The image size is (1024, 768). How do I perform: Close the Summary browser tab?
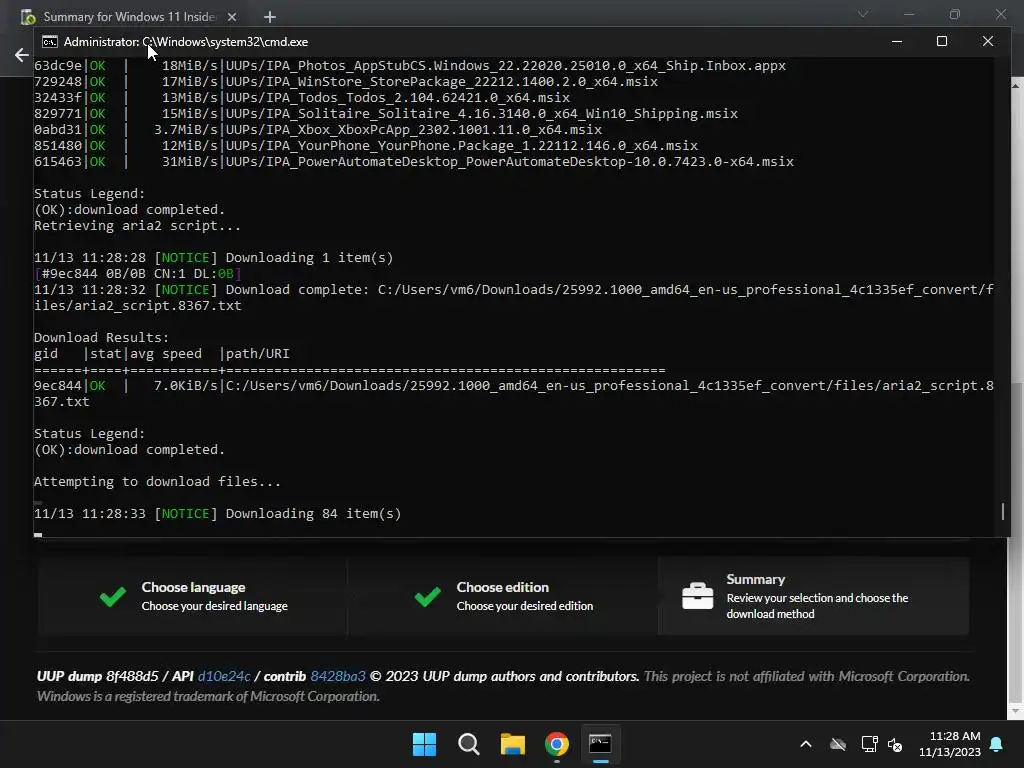pyautogui.click(x=232, y=17)
